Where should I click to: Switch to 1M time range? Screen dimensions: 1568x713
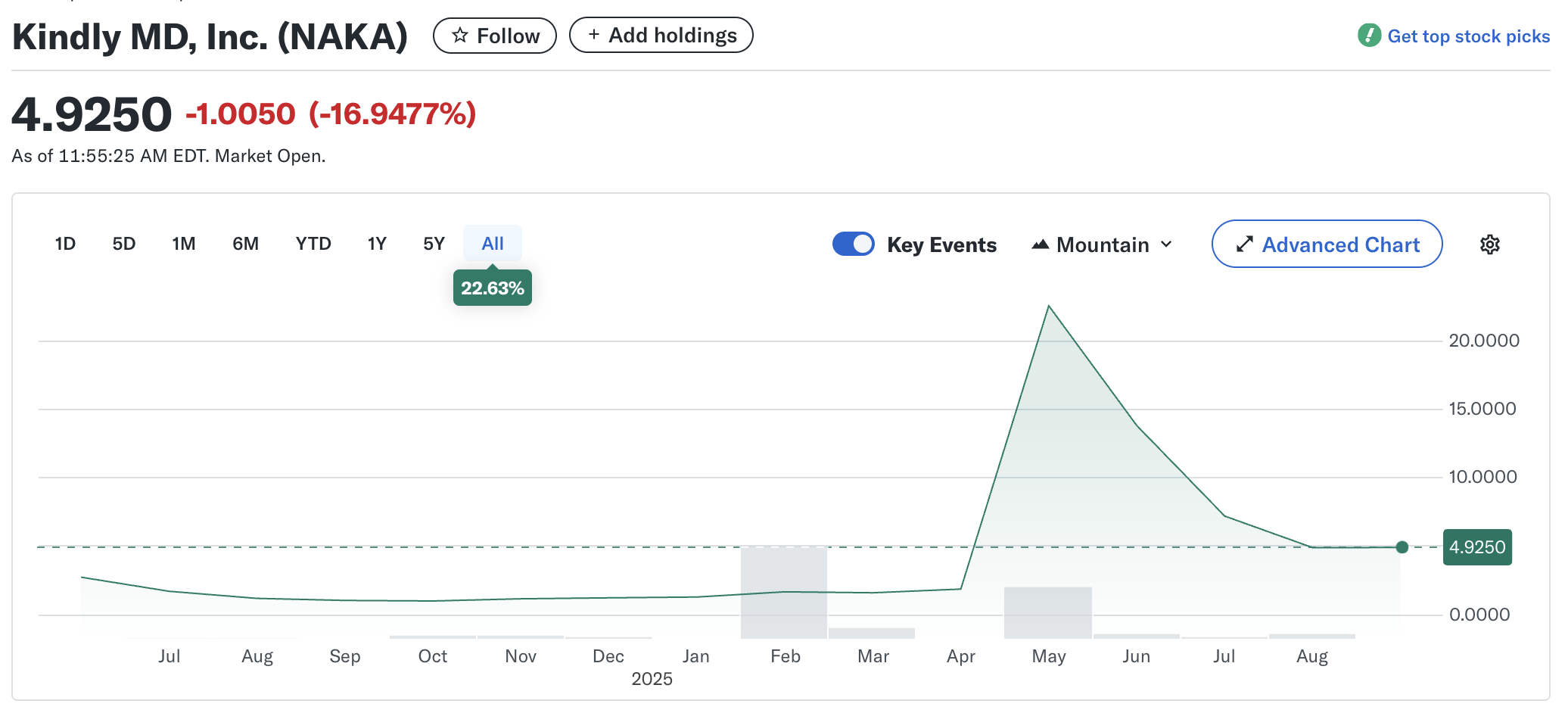pos(184,244)
